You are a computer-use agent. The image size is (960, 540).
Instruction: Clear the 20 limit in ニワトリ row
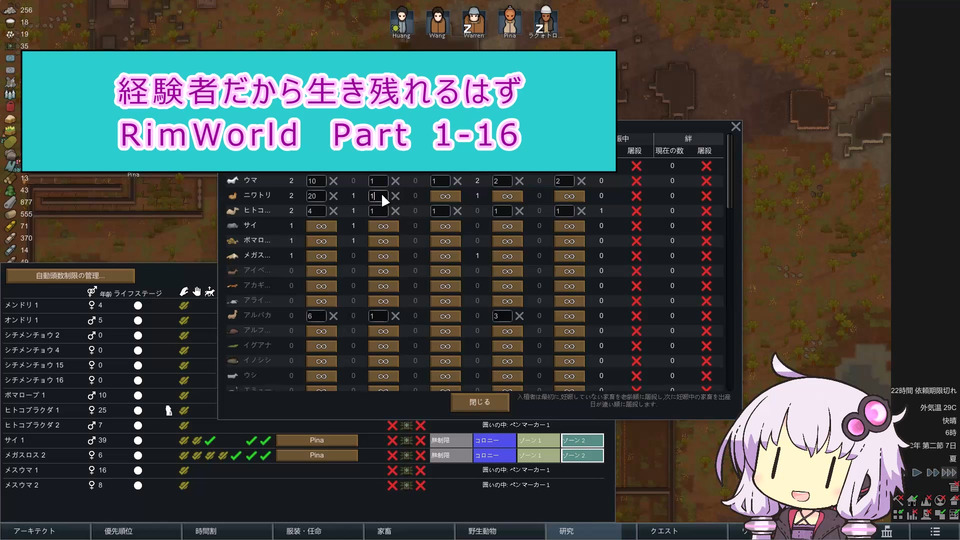click(x=334, y=196)
